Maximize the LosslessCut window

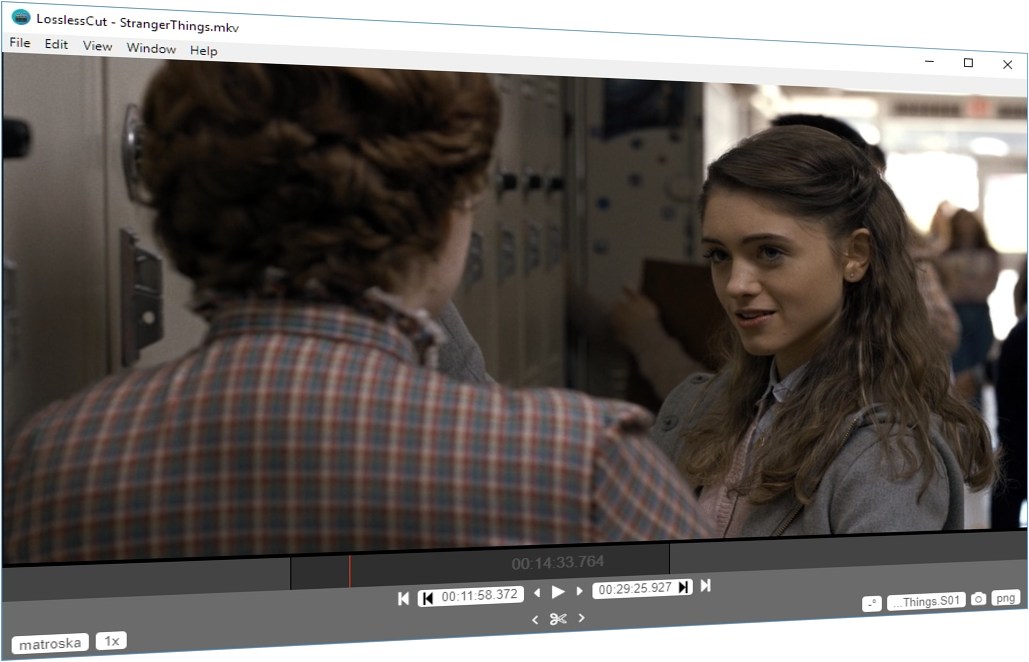[968, 63]
